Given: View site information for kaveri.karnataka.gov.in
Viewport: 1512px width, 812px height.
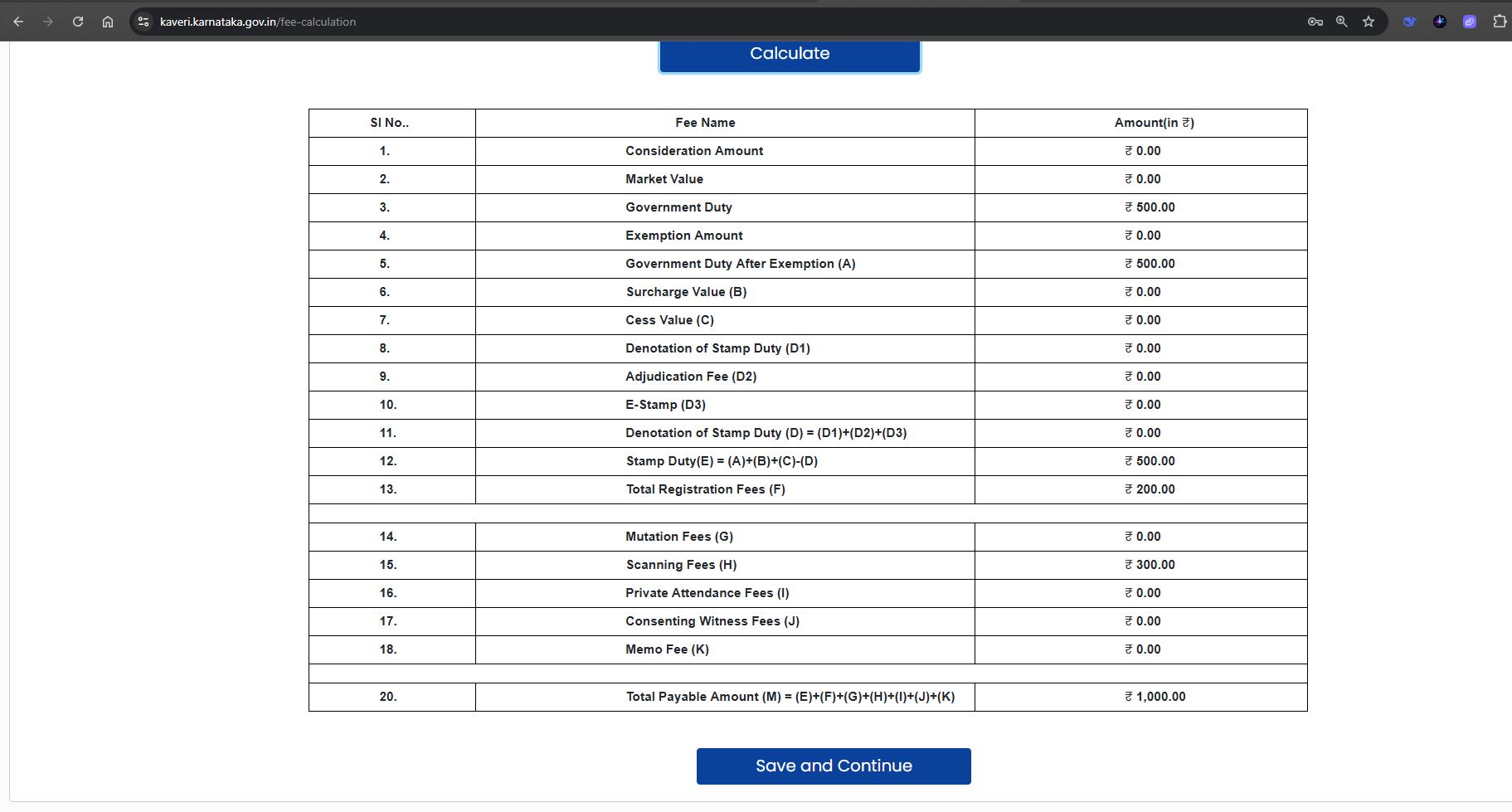Looking at the screenshot, I should point(143,22).
